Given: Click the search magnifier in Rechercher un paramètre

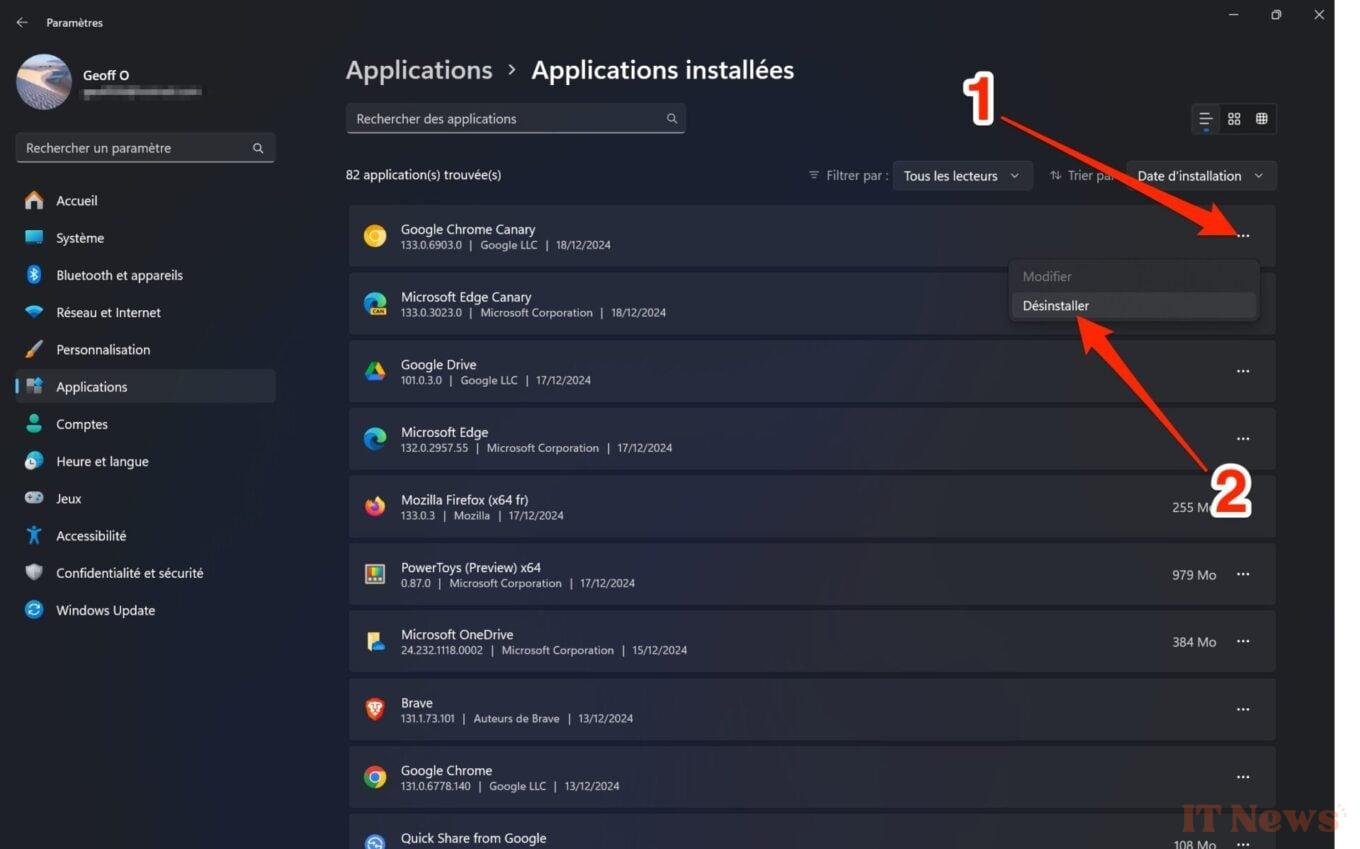Looking at the screenshot, I should tap(258, 147).
